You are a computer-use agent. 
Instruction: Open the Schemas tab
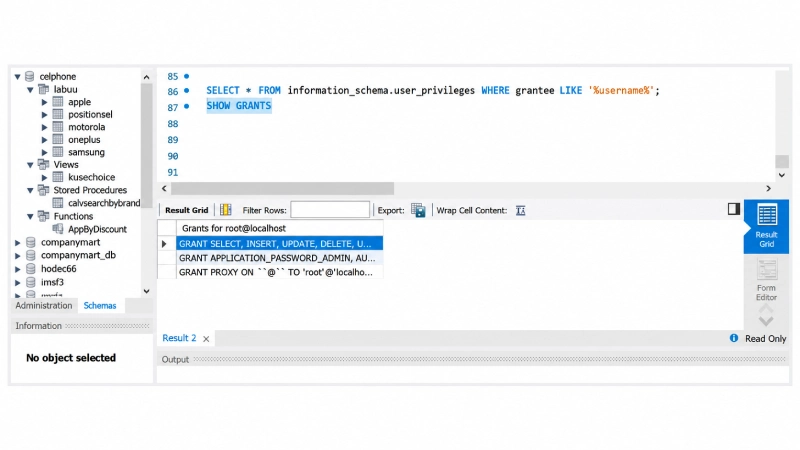tap(100, 306)
